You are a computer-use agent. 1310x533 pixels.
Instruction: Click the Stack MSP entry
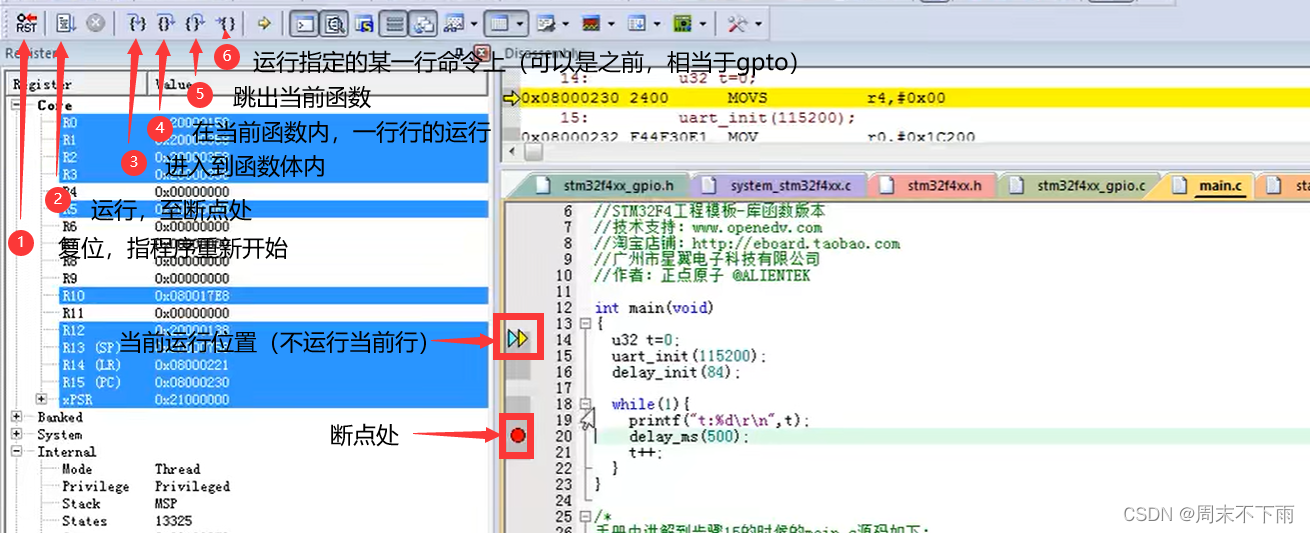click(x=119, y=503)
